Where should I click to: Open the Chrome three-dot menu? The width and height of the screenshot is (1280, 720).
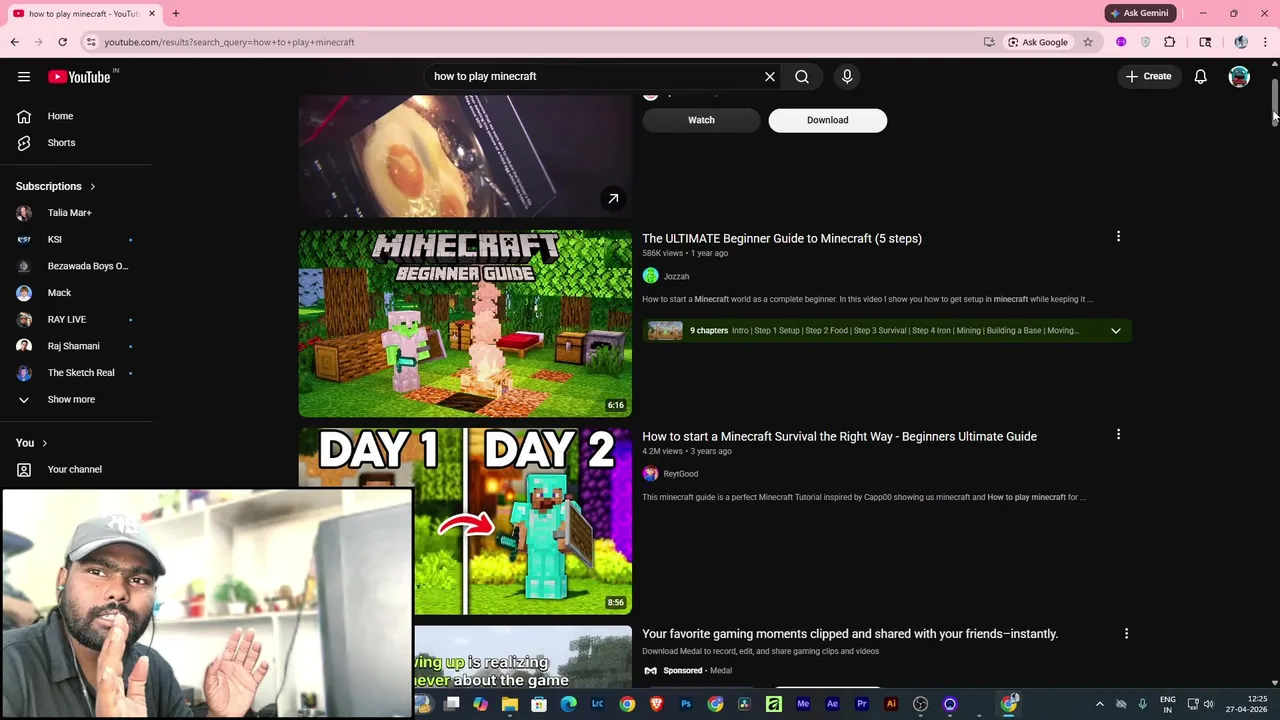point(1265,42)
